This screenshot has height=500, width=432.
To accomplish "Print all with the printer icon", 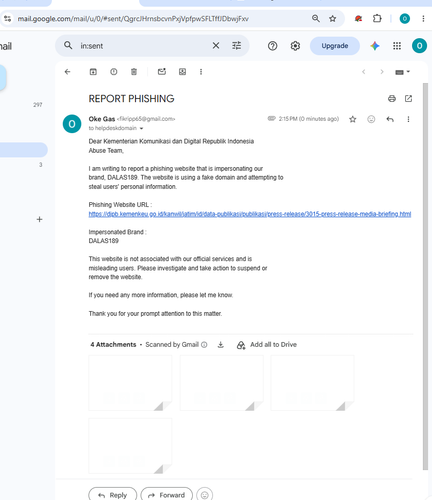I will point(392,99).
